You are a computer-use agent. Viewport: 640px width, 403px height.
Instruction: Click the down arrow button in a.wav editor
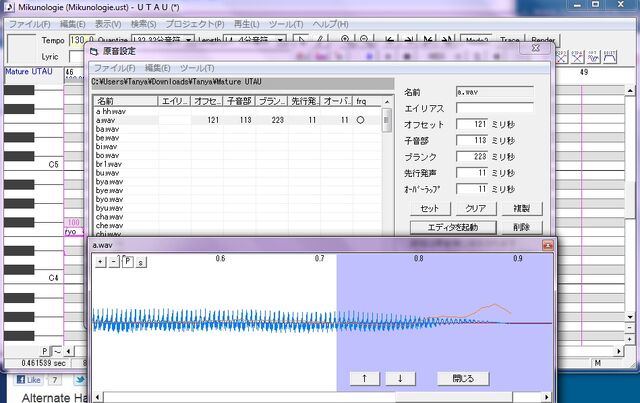[x=400, y=379]
